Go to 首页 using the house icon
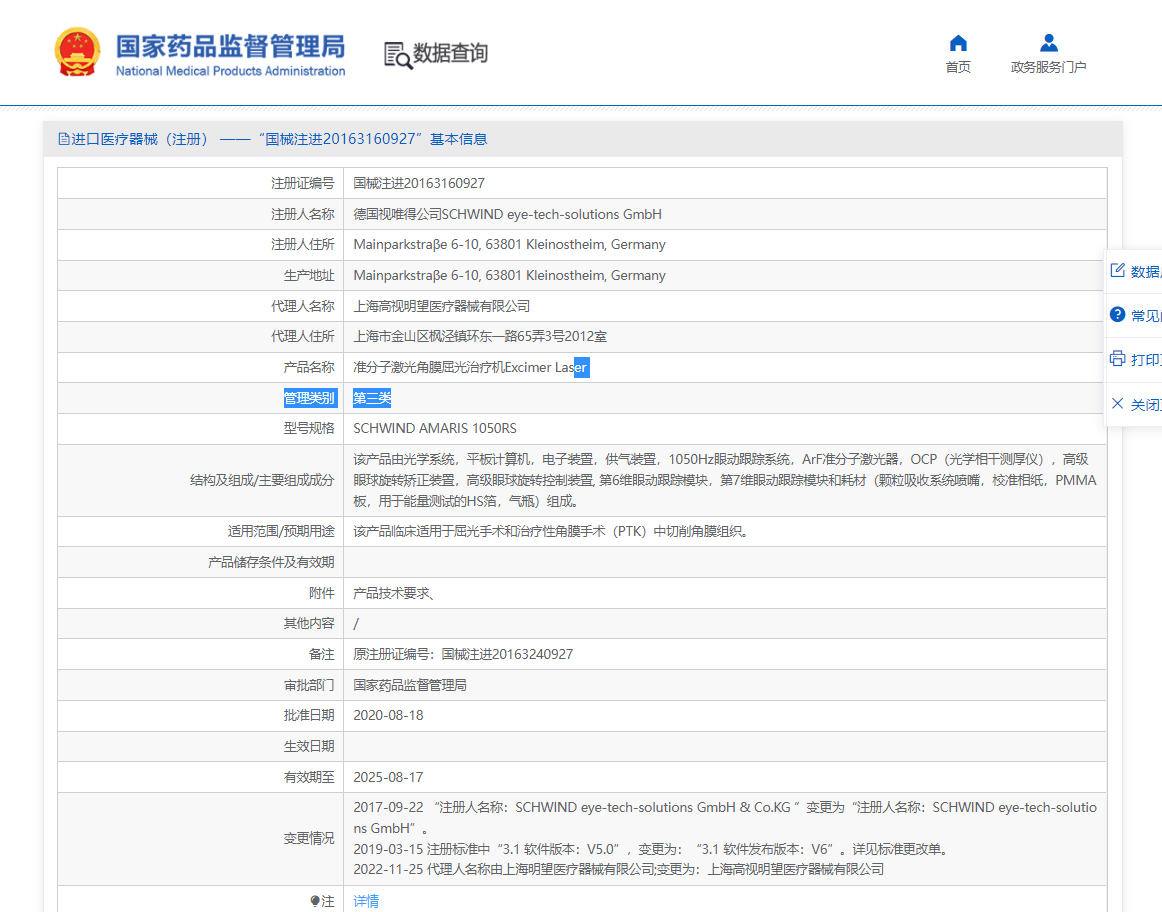 click(x=958, y=43)
